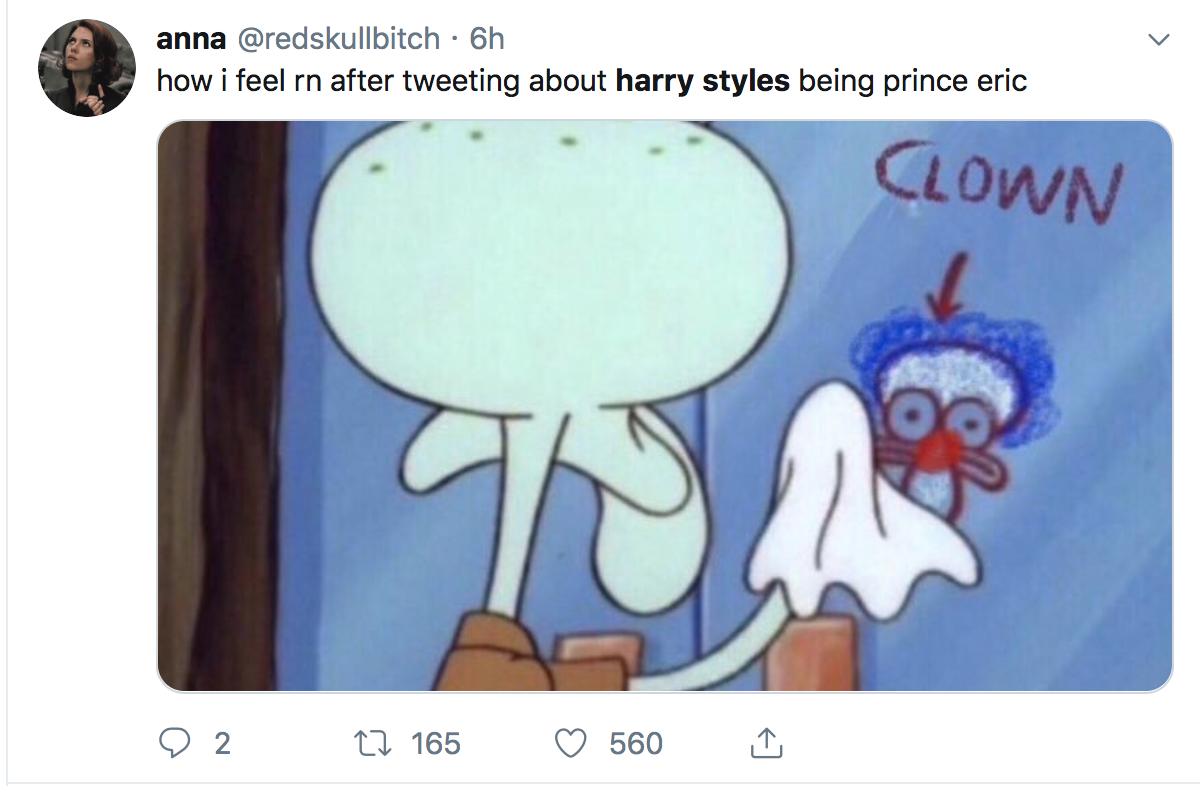Screen dimensions: 1200x786
Task: Like the tweet with the heart icon
Action: click(571, 742)
